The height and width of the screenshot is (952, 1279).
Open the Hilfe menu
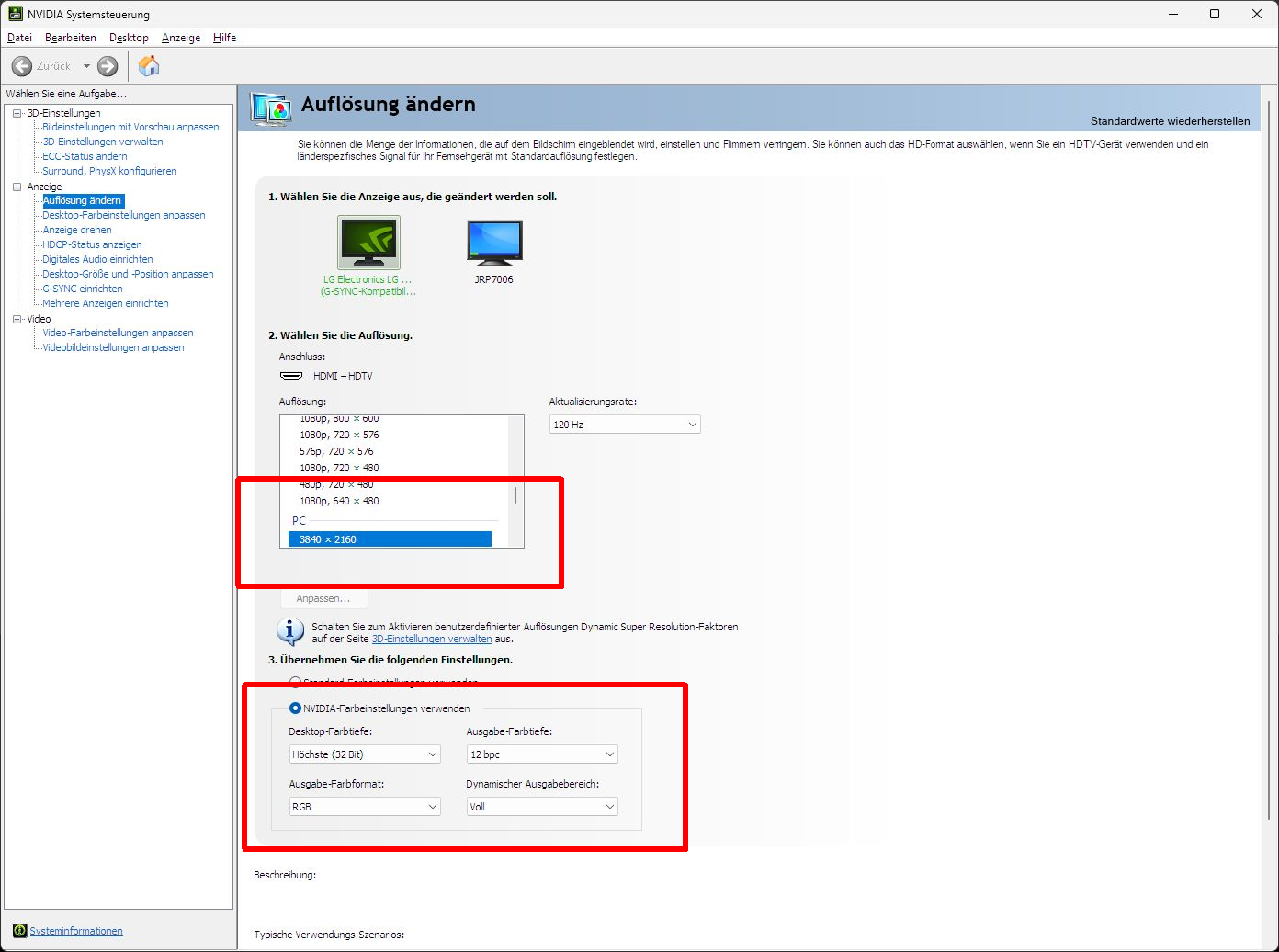[x=225, y=38]
